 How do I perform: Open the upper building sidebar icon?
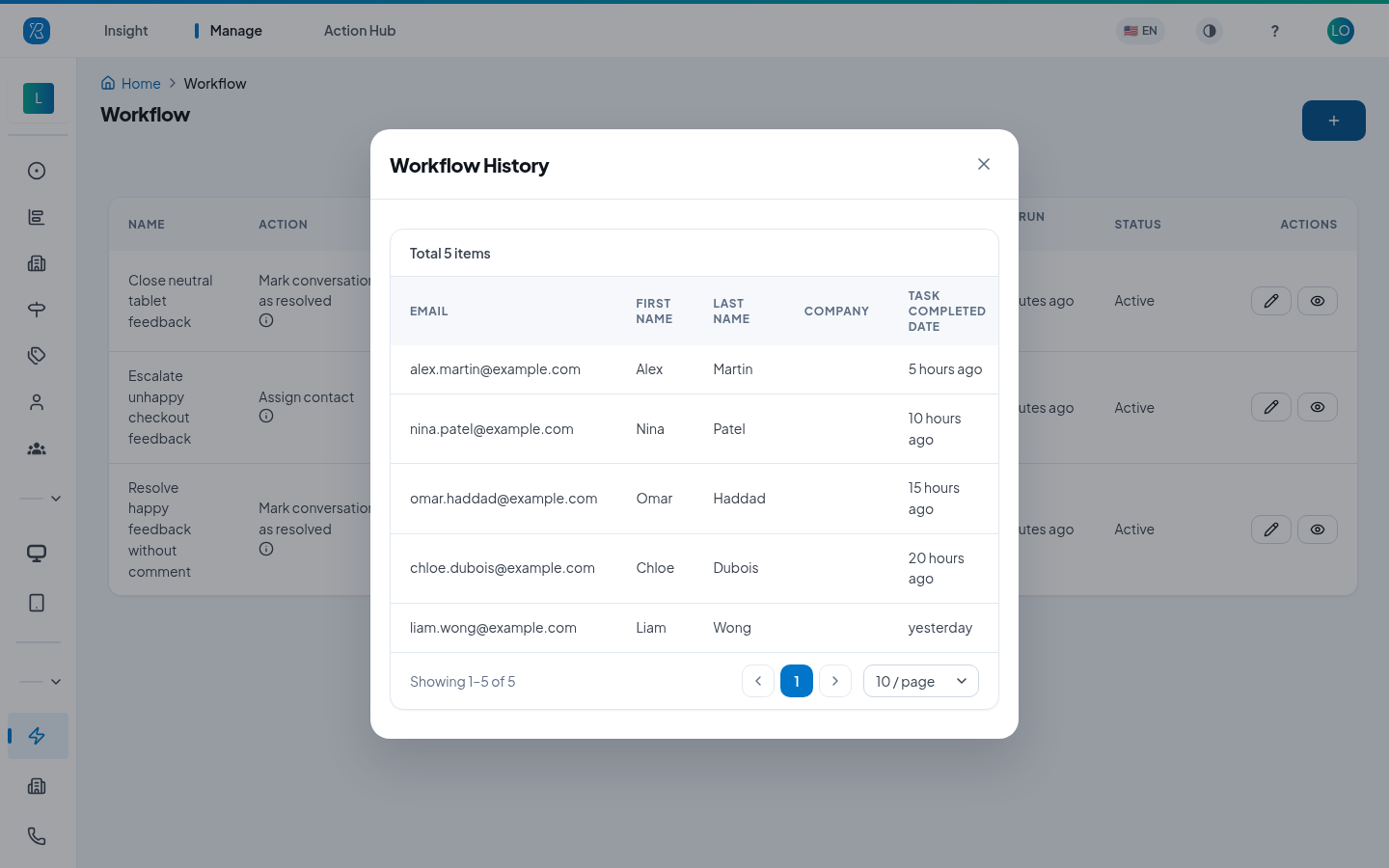[x=37, y=263]
